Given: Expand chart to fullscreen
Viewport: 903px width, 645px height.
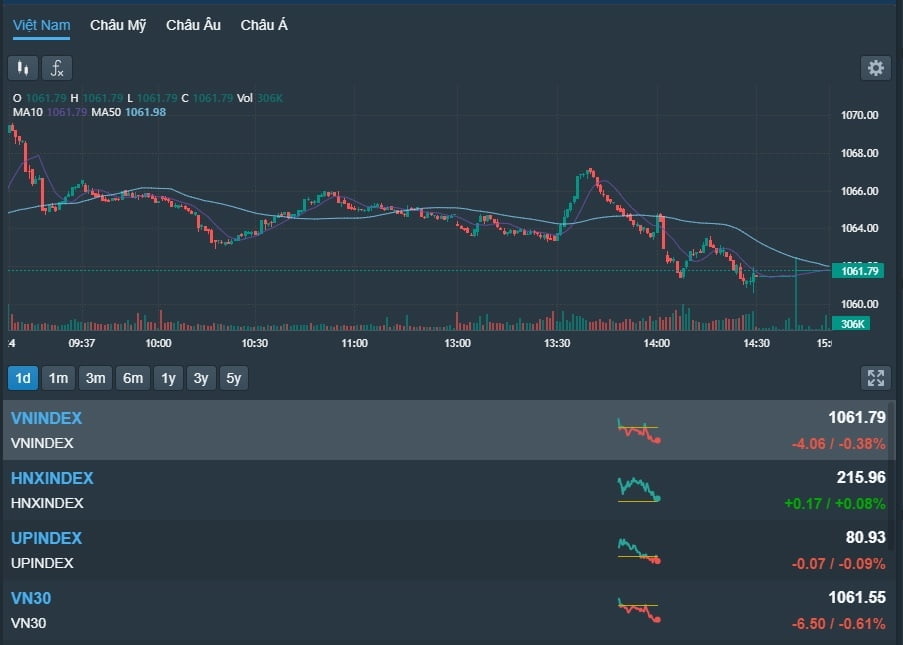Looking at the screenshot, I should coord(875,378).
